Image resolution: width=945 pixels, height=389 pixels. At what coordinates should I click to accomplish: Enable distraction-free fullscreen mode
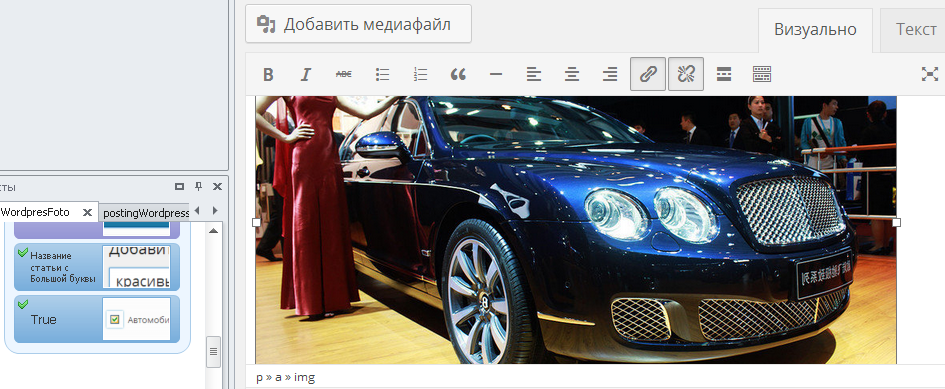pos(930,74)
